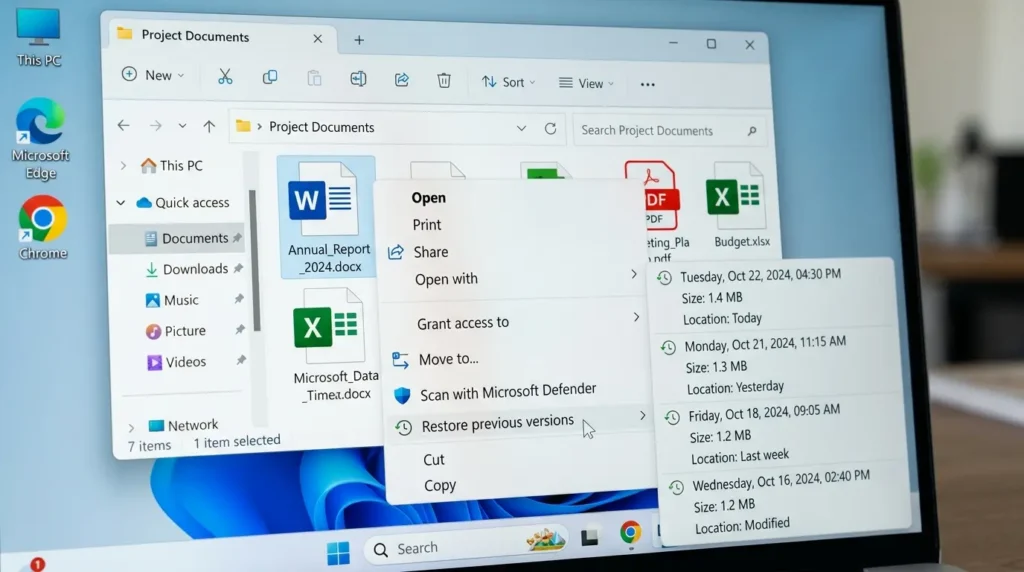1024x572 pixels.
Task: Click the Share arrow icon in context menu
Action: click(x=396, y=252)
